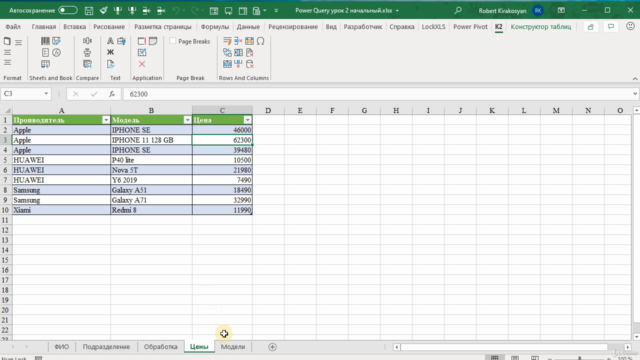Select the Xiami cell in row 10
Image resolution: width=640 pixels, height=360 pixels.
click(x=61, y=210)
